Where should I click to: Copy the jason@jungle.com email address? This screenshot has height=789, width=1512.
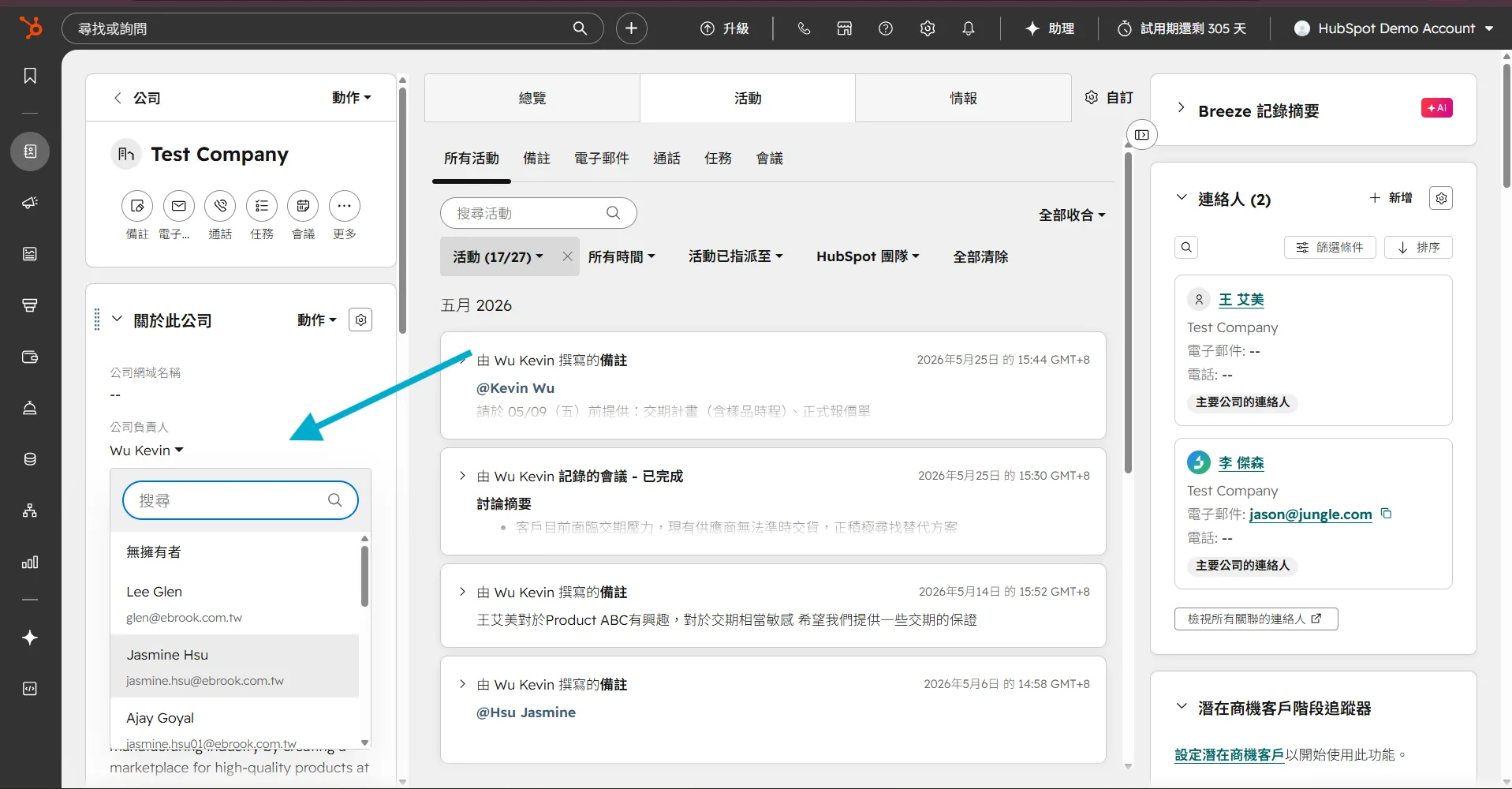click(x=1386, y=514)
